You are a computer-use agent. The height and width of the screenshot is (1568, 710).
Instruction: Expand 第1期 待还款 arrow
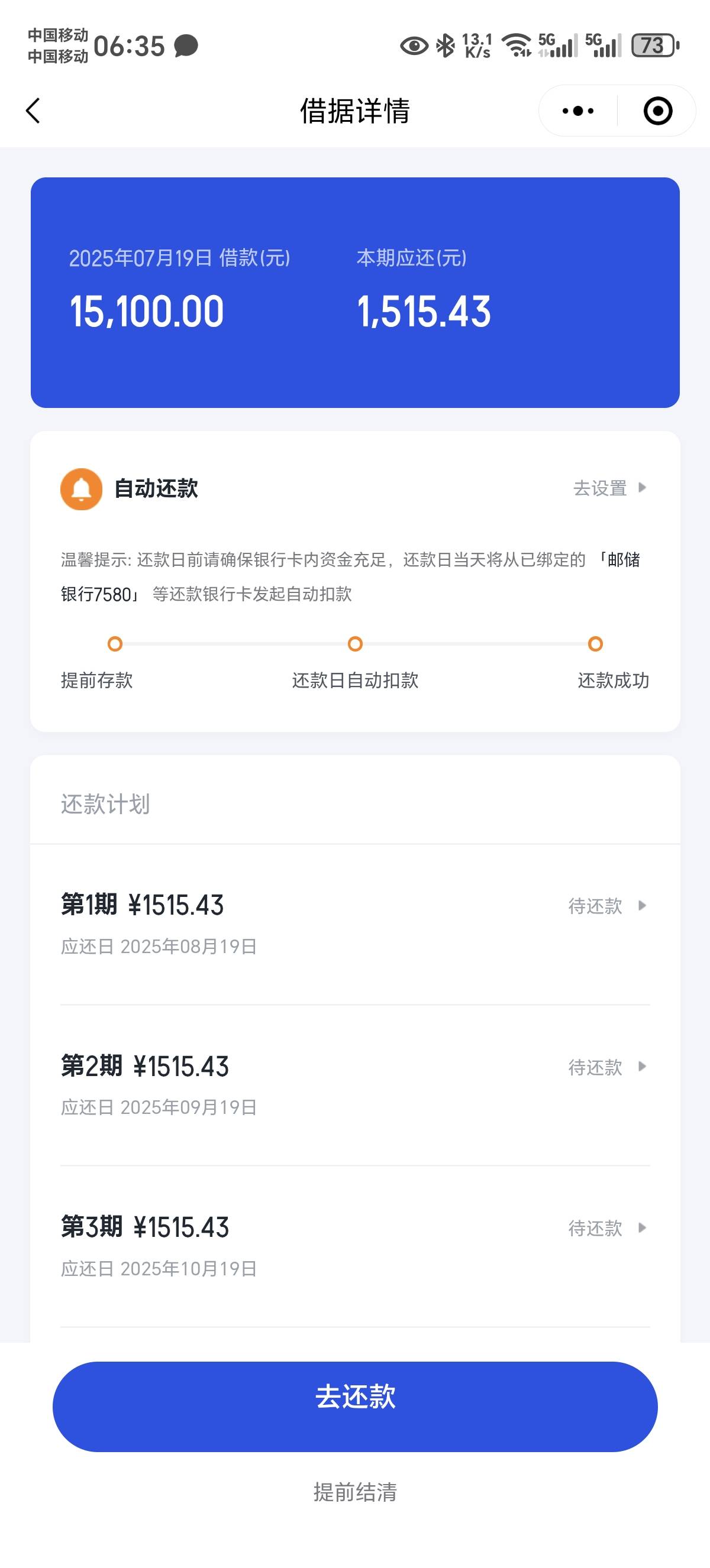tap(642, 906)
